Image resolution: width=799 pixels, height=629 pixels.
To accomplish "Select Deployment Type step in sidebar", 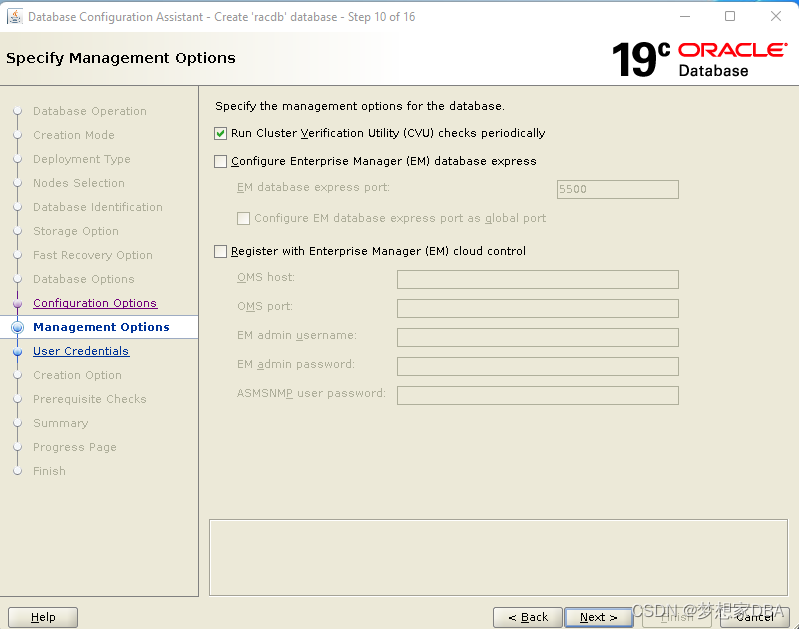I will [82, 159].
